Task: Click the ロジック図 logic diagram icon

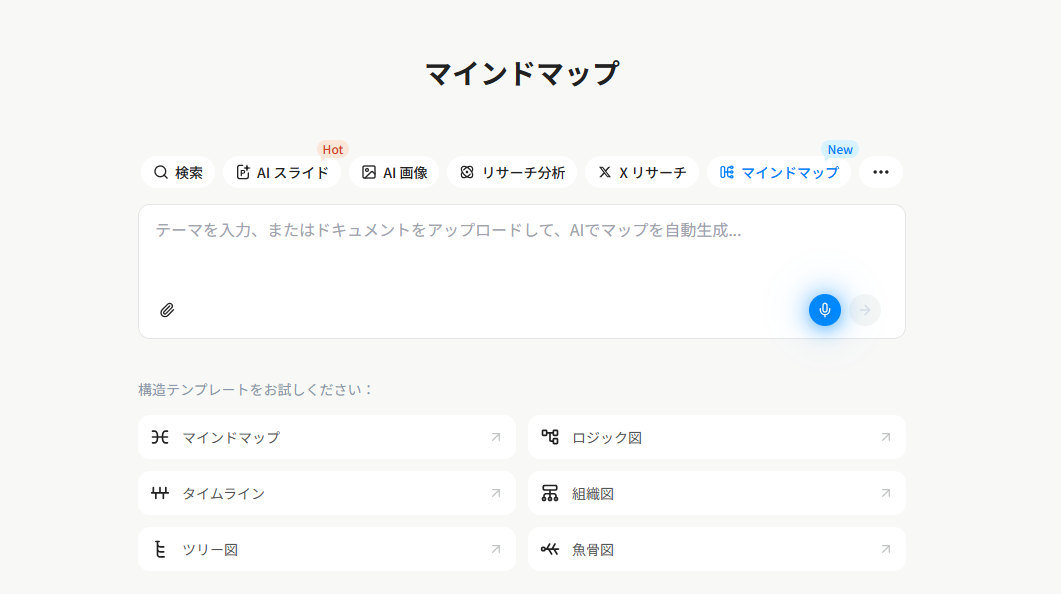Action: tap(551, 437)
